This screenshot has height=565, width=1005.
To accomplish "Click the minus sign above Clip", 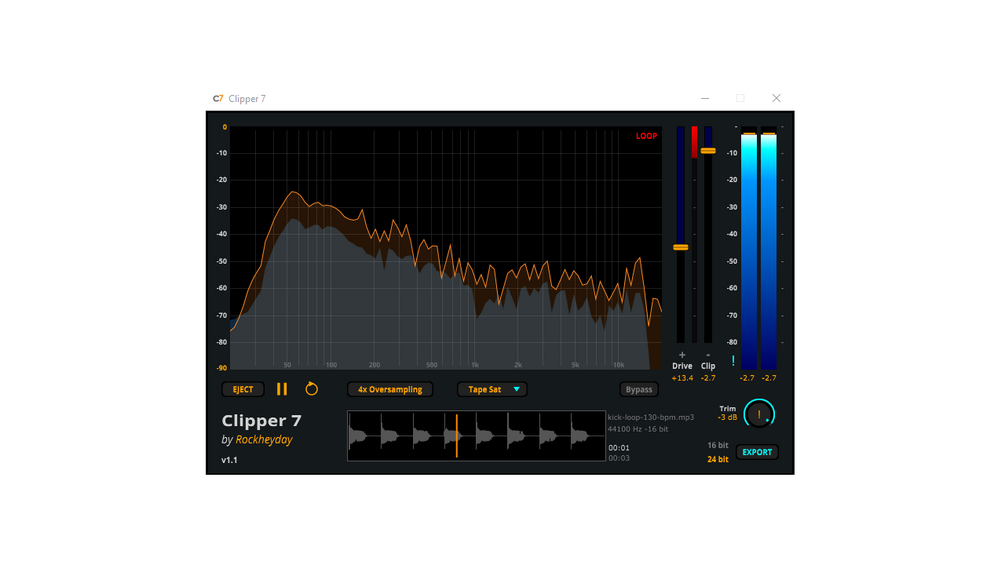I will click(x=708, y=355).
